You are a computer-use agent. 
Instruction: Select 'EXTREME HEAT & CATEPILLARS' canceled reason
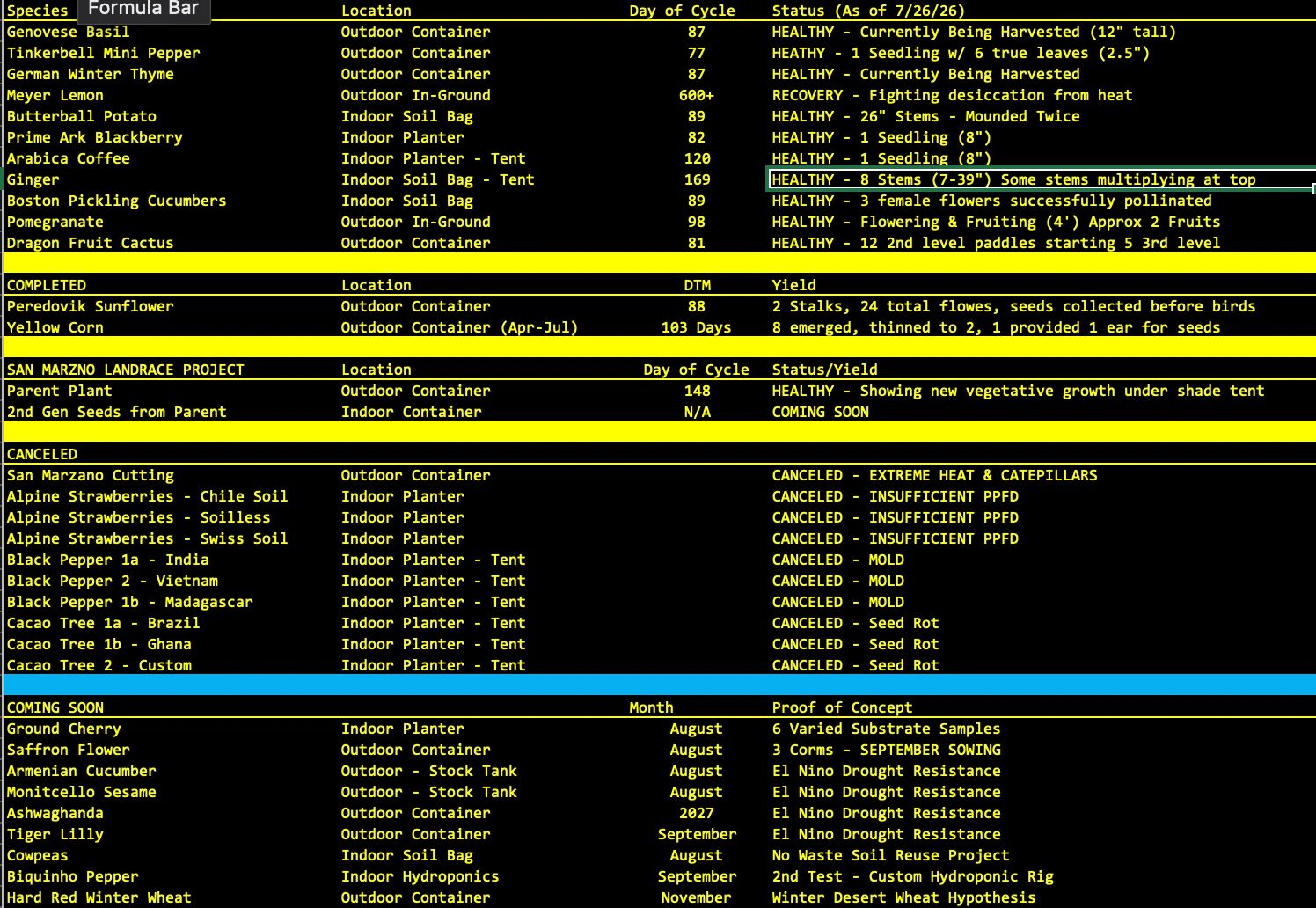(983, 475)
